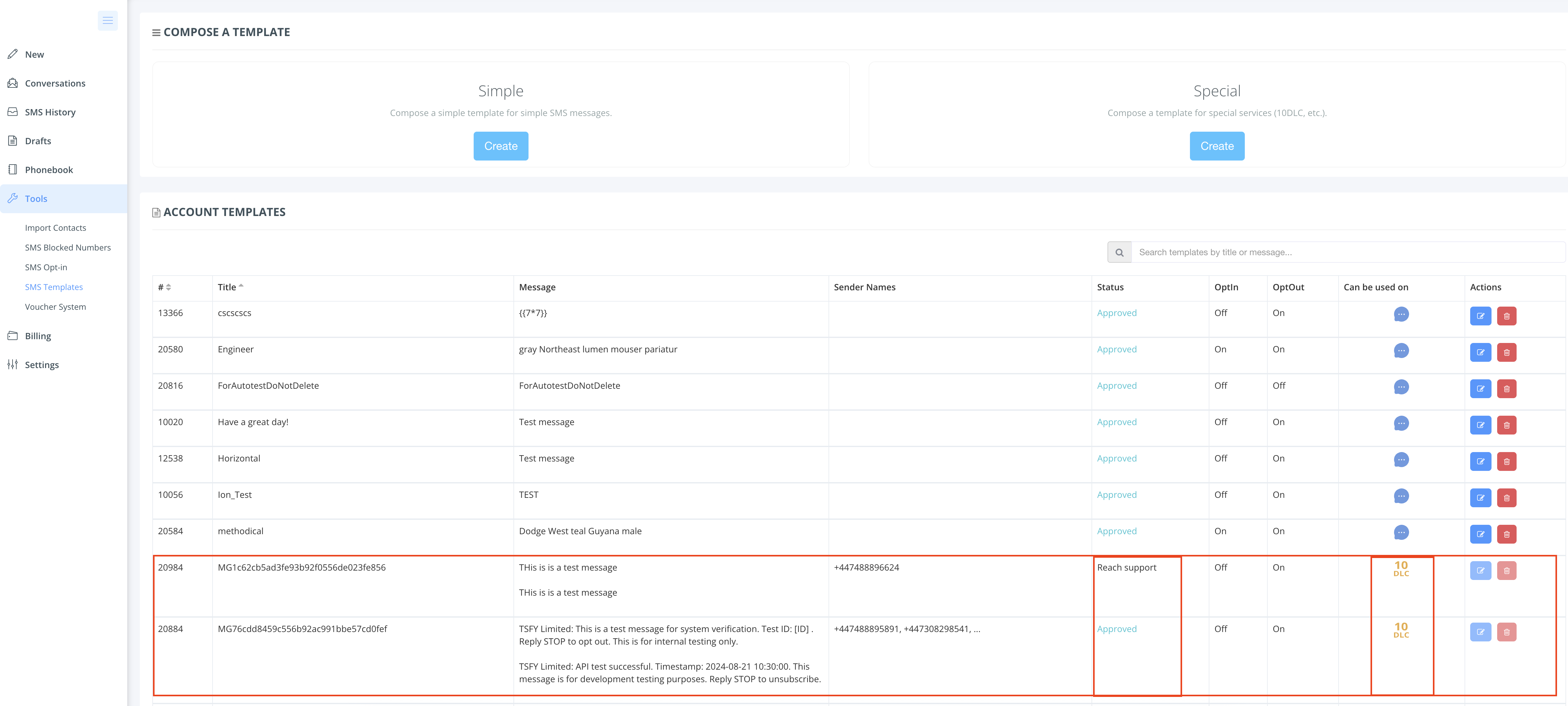Edit the Engineer template
The width and height of the screenshot is (1568, 706).
1480,352
